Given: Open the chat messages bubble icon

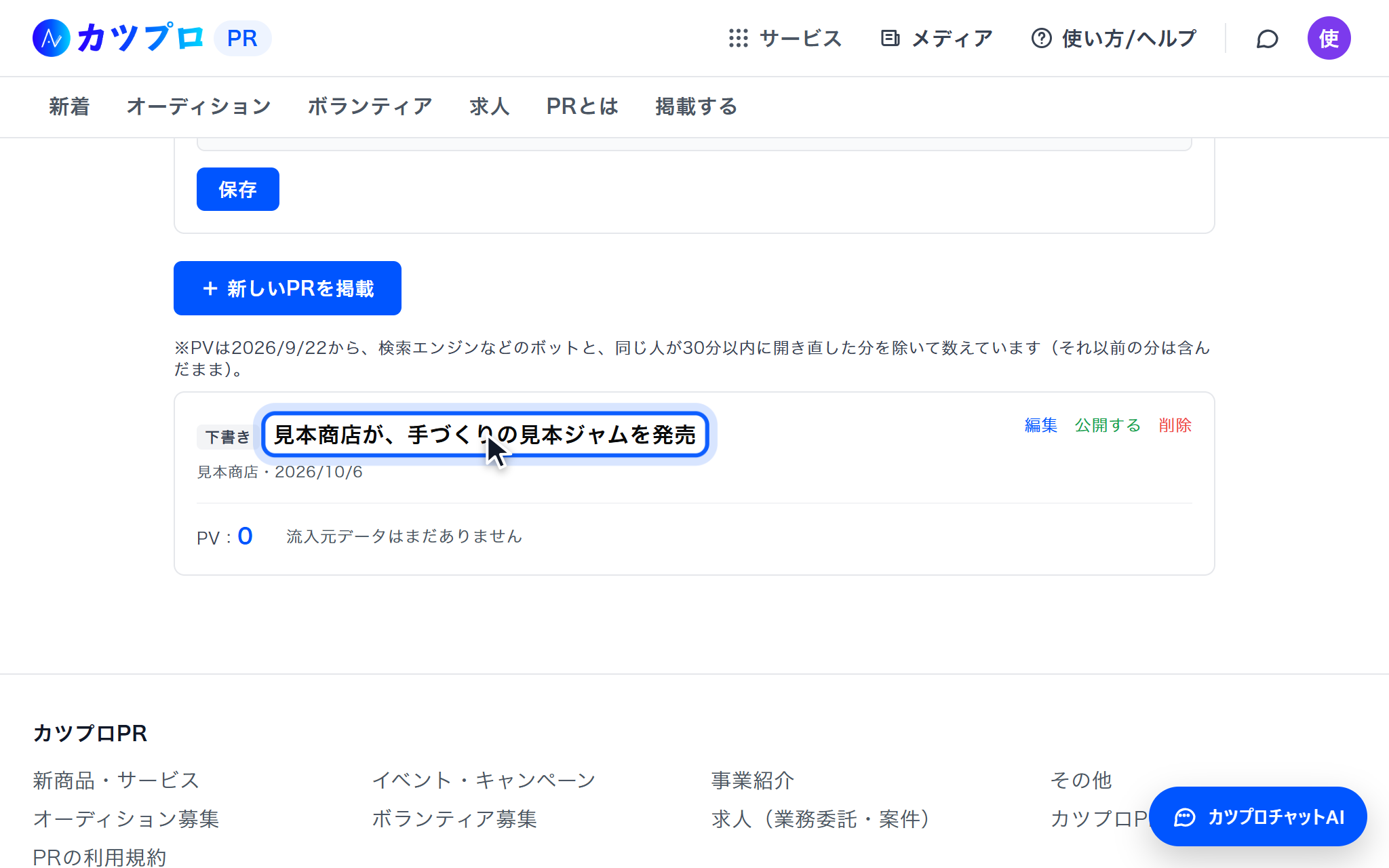Looking at the screenshot, I should point(1267,39).
